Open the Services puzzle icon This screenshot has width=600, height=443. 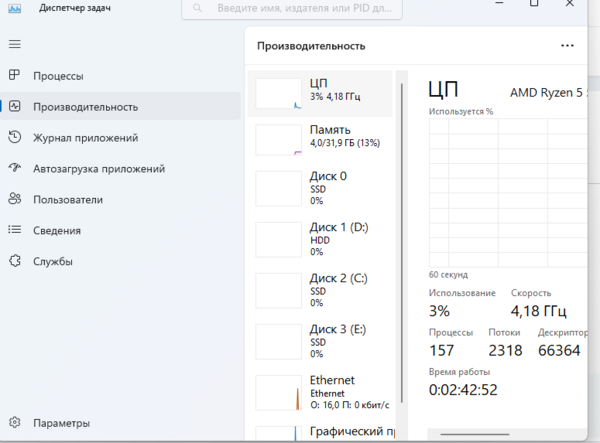point(14,262)
